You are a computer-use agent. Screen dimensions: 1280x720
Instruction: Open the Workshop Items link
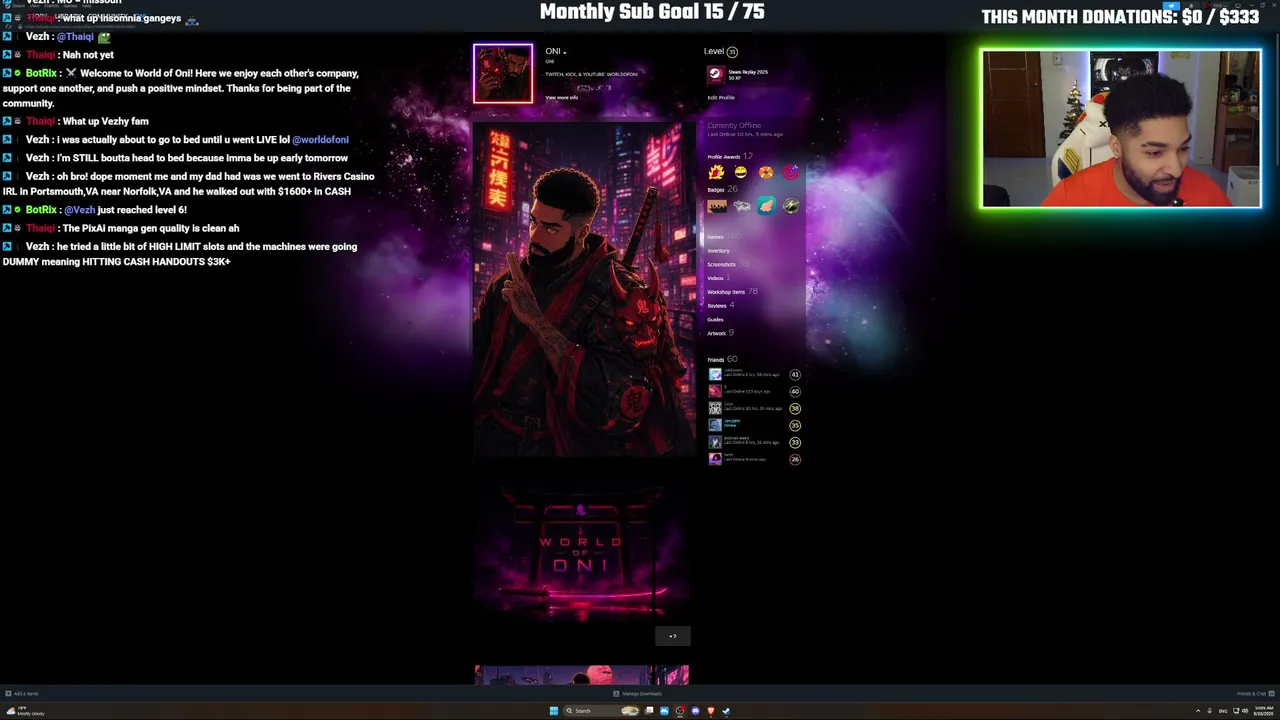point(726,292)
